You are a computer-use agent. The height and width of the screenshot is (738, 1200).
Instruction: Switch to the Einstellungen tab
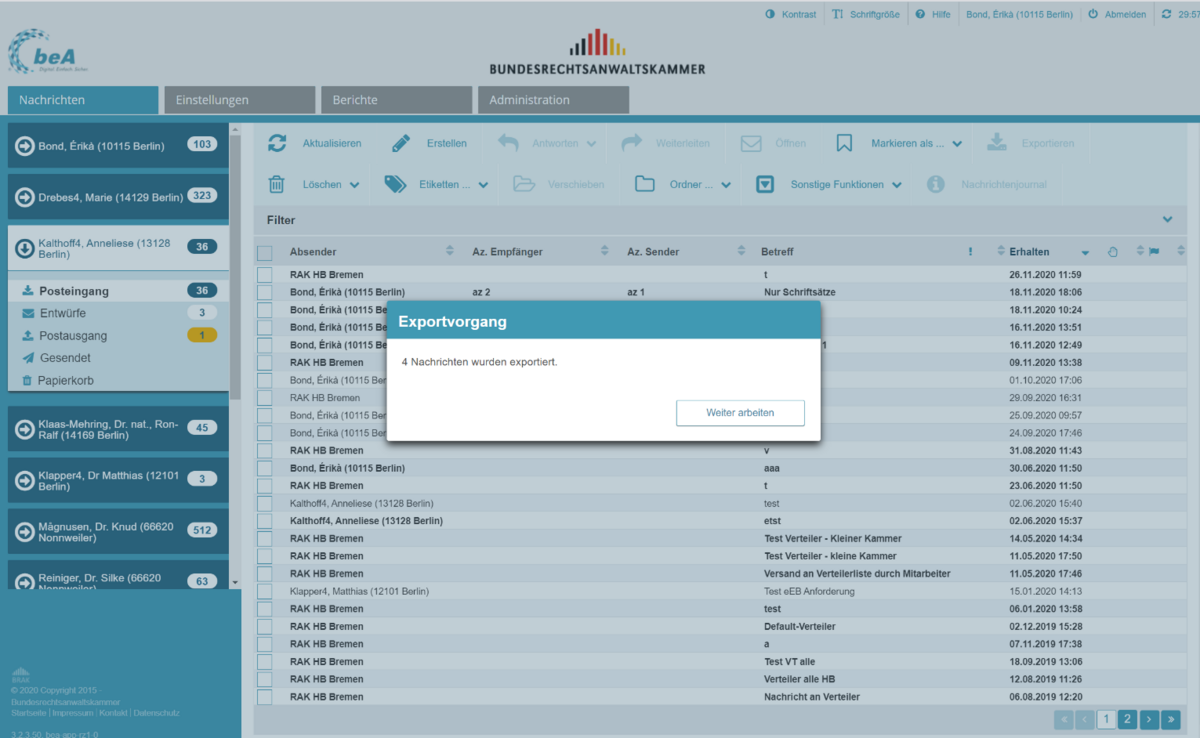tap(240, 100)
